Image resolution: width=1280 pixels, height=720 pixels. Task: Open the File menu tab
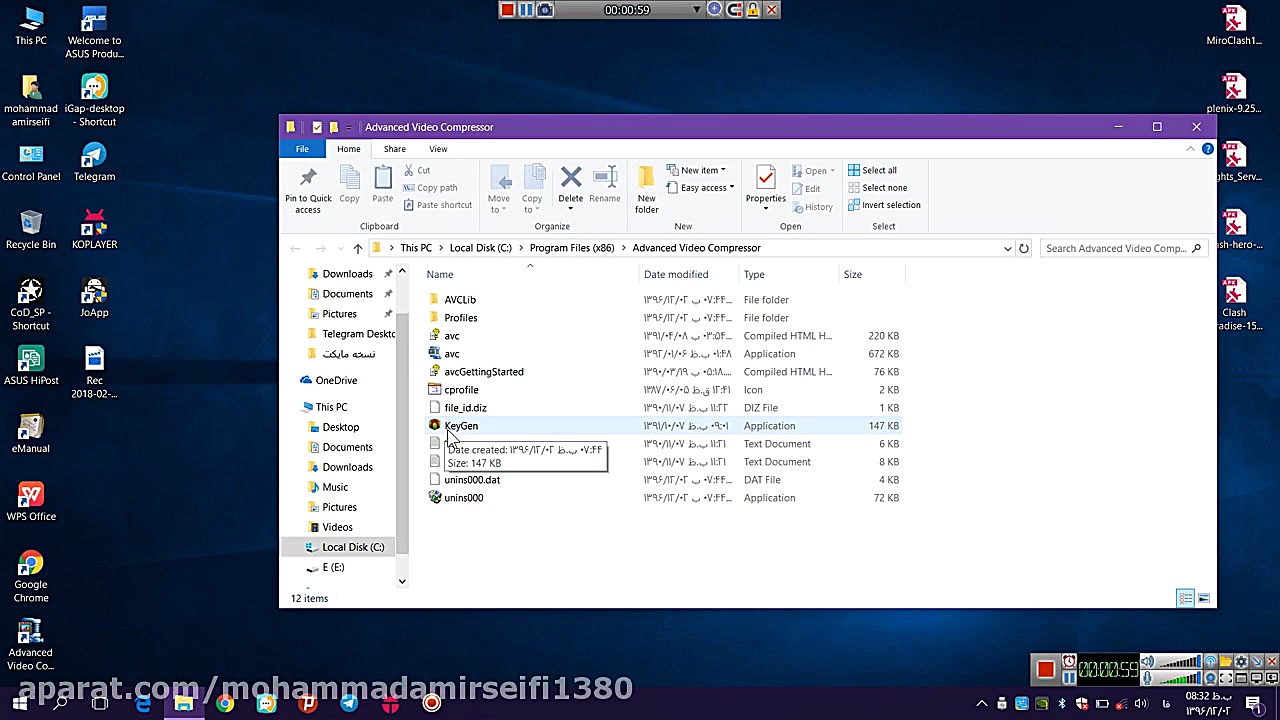[301, 149]
